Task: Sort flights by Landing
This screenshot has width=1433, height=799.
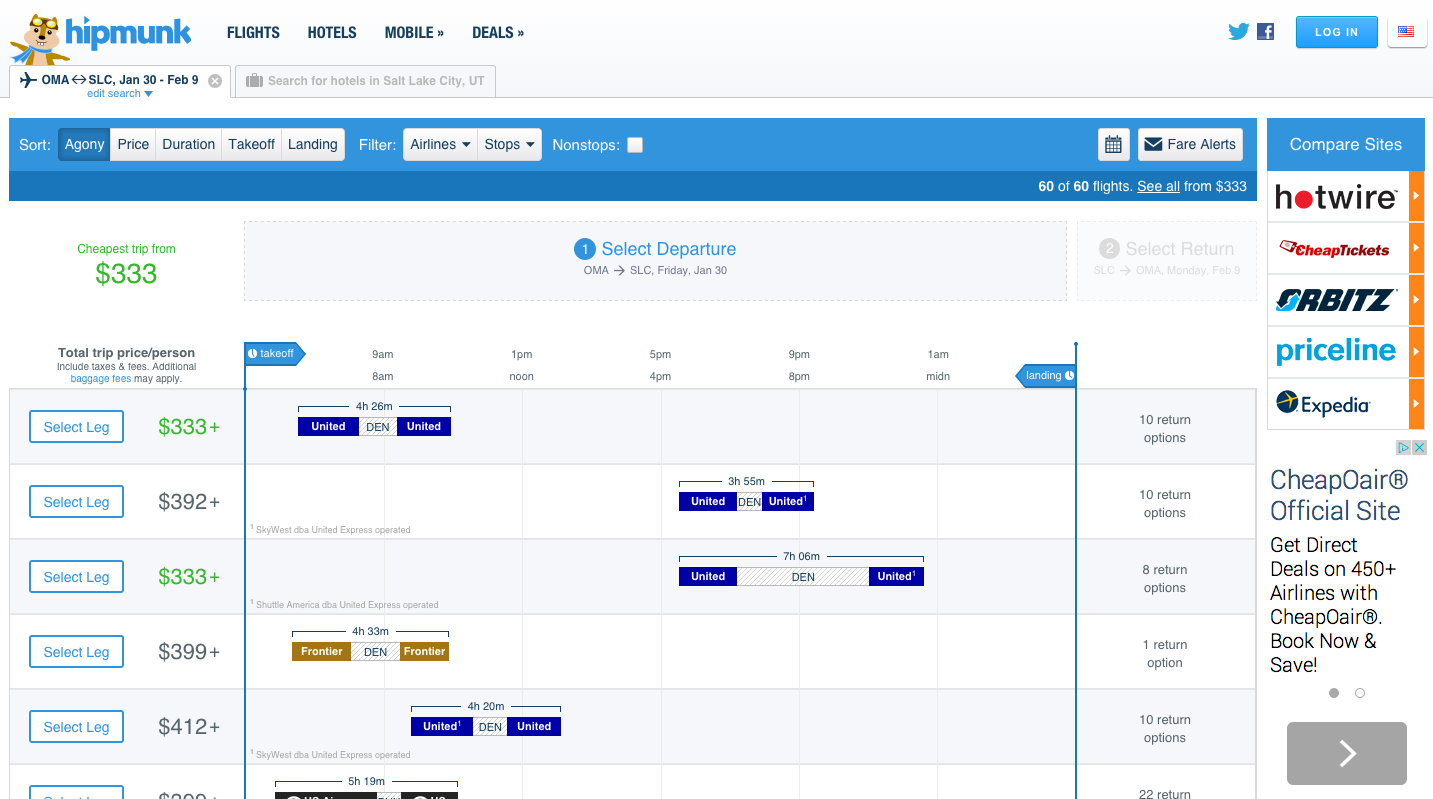Action: click(313, 145)
